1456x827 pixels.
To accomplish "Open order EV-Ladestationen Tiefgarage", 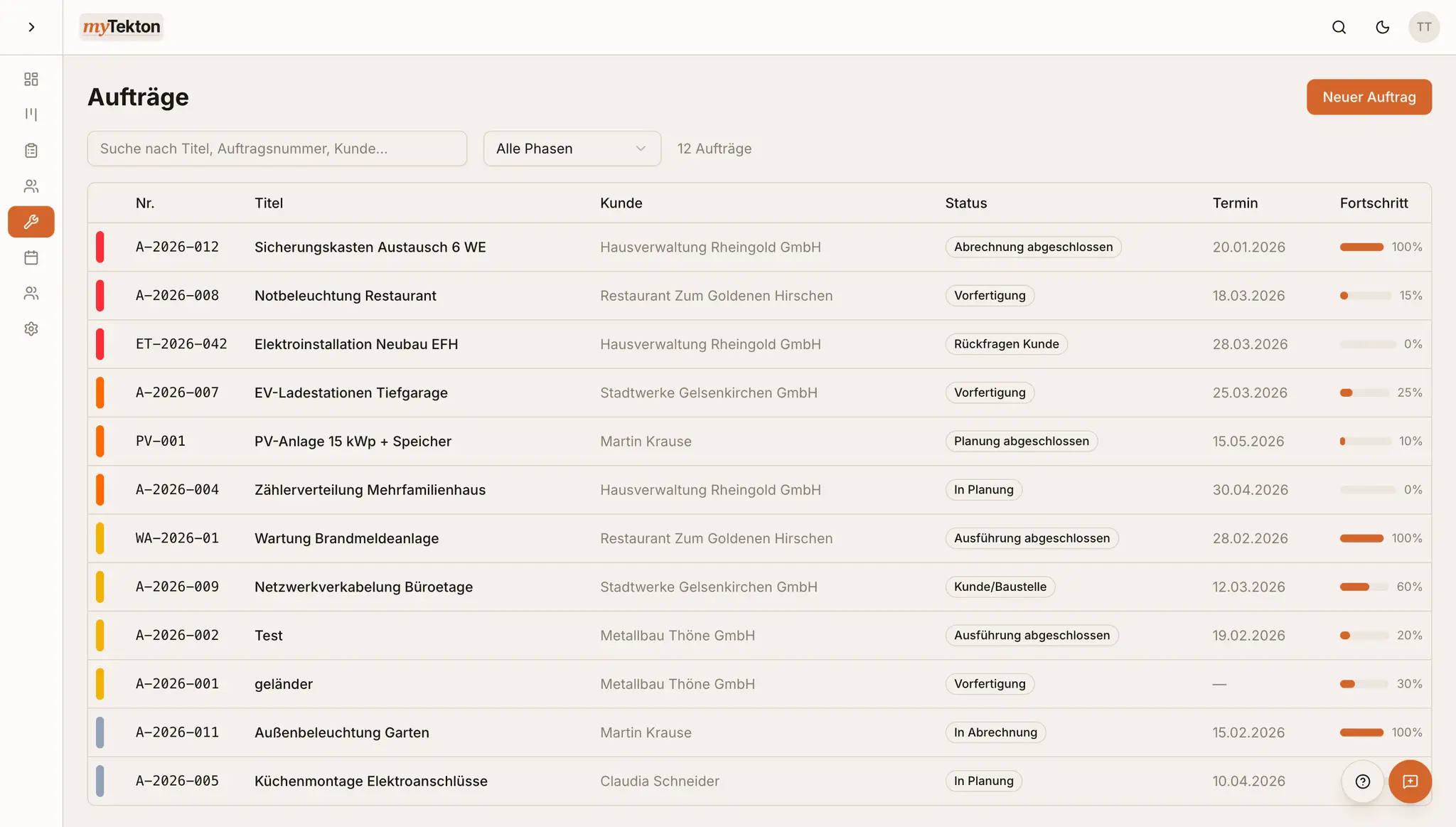I will [351, 393].
